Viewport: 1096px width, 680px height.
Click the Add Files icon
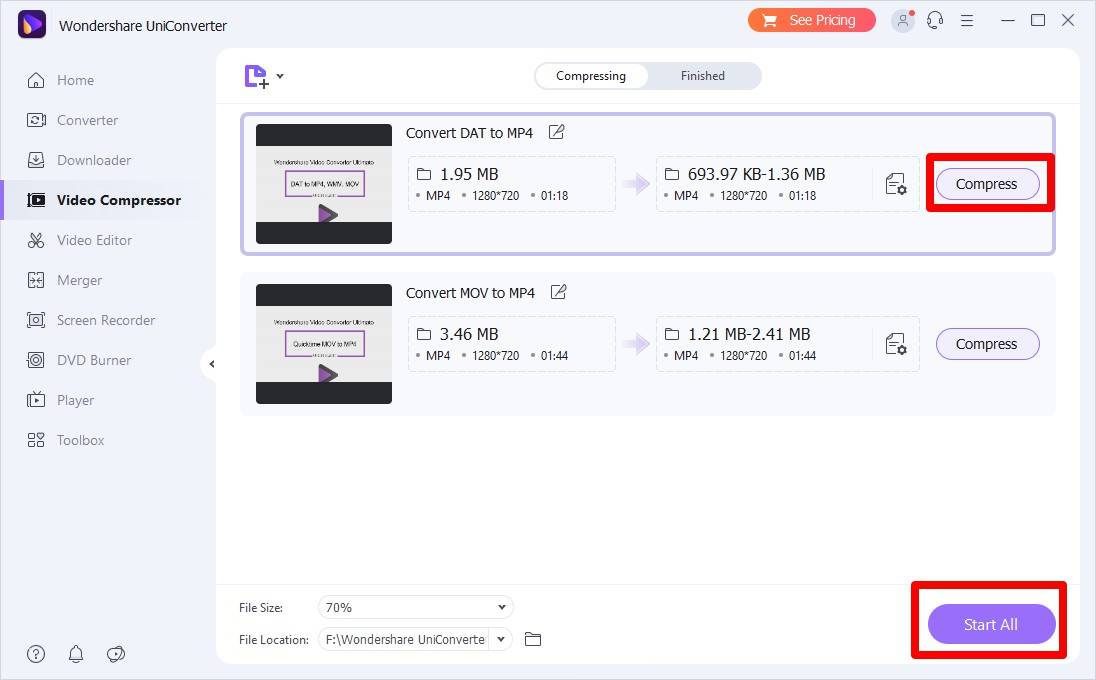coord(256,76)
